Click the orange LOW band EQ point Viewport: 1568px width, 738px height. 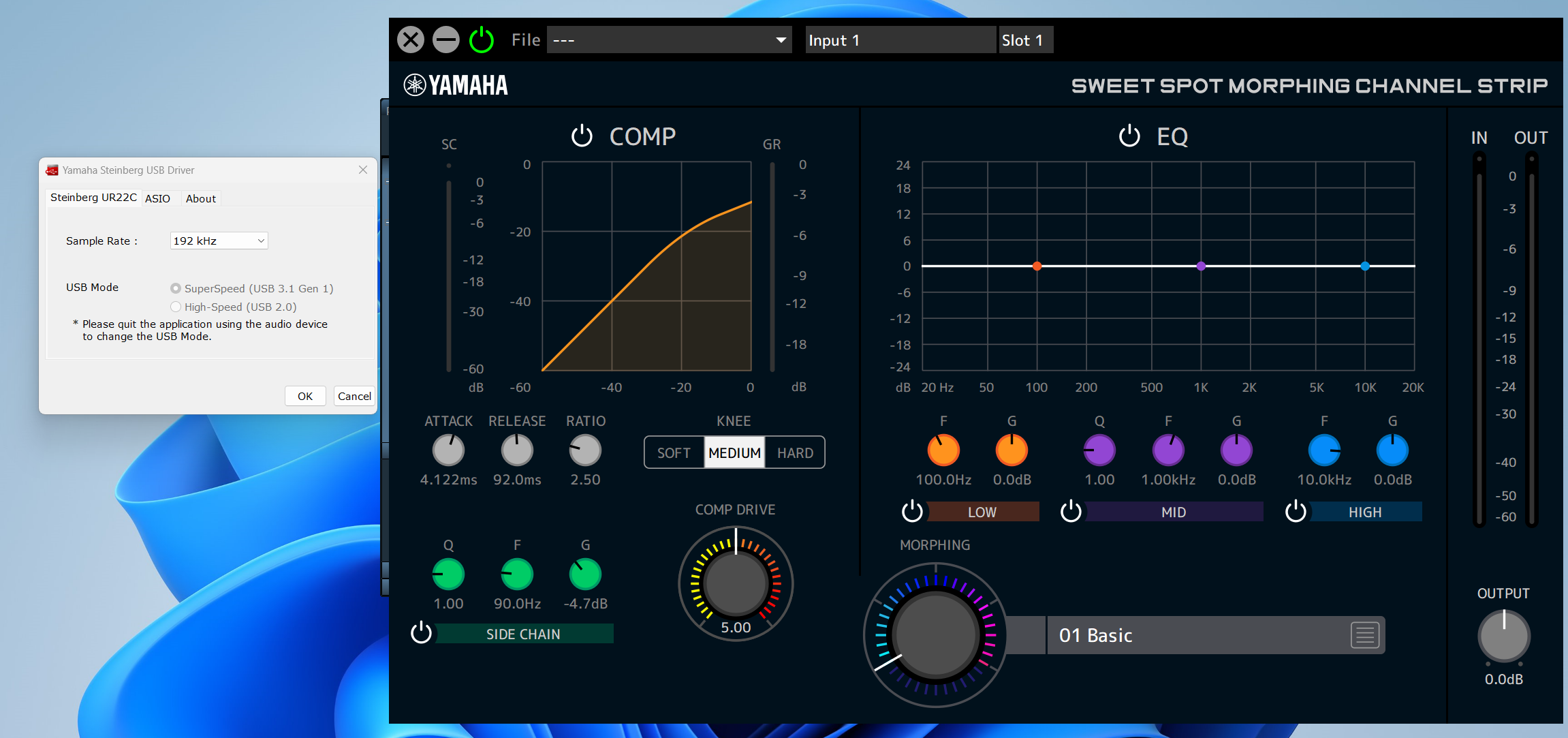(x=1037, y=266)
